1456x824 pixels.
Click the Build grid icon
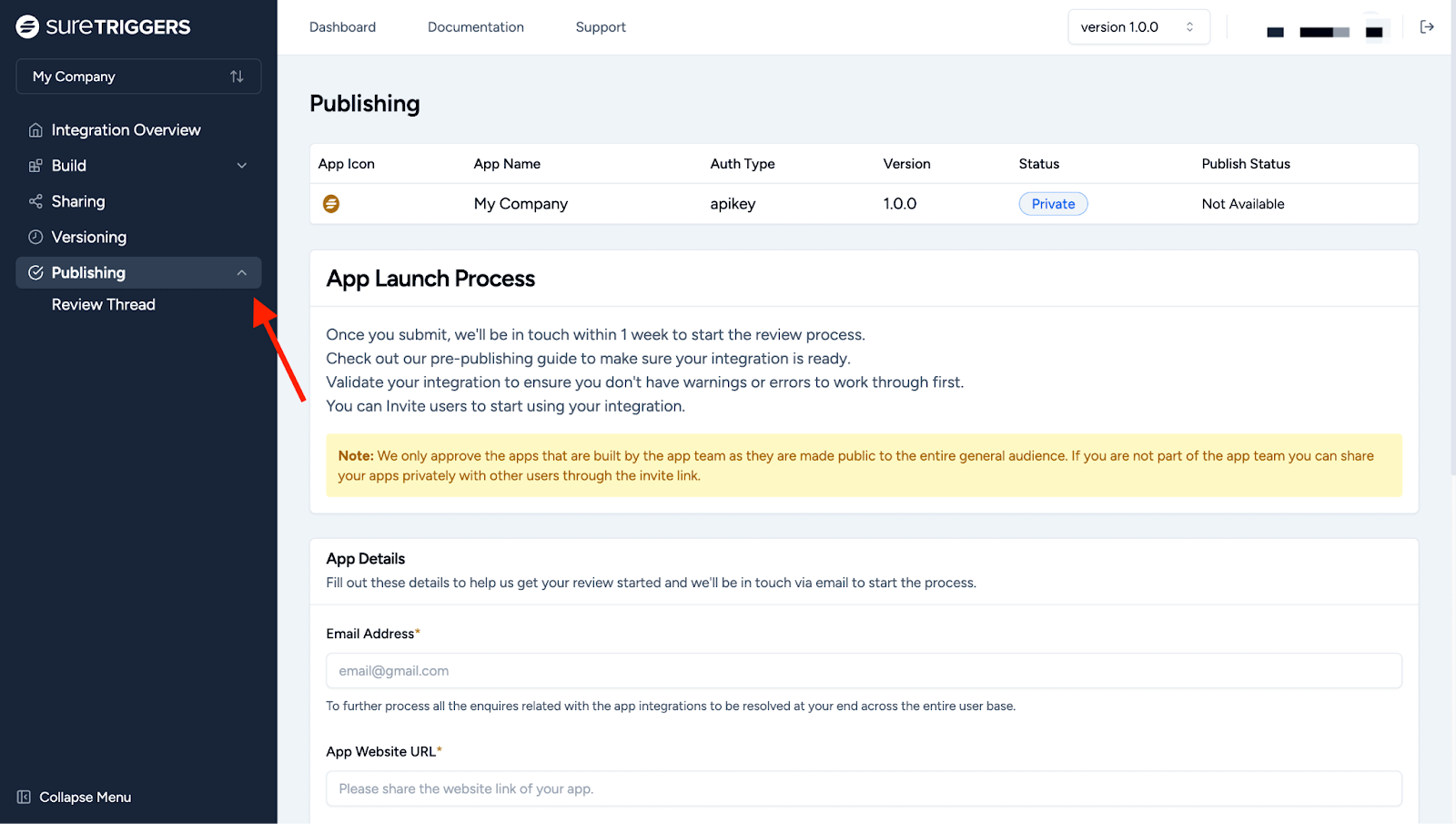point(35,166)
